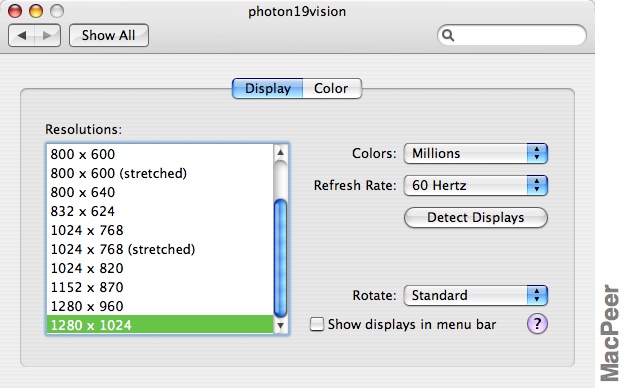This screenshot has height=388, width=624.
Task: Open help with the question mark button
Action: pyautogui.click(x=537, y=324)
